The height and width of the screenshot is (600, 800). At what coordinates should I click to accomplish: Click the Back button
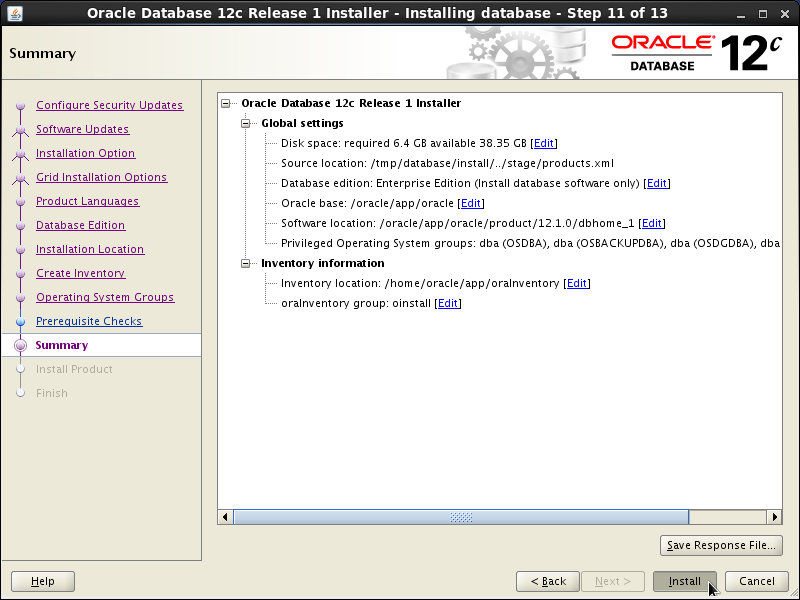tap(547, 581)
